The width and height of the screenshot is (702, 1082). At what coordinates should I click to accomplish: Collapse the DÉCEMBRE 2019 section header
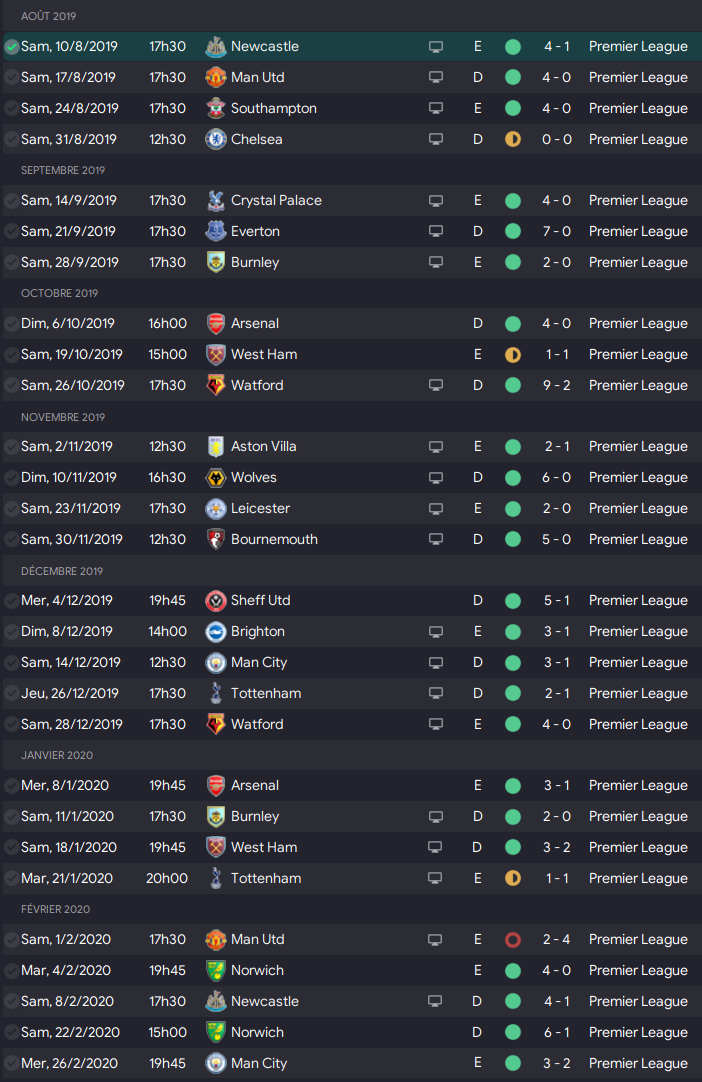[62, 571]
